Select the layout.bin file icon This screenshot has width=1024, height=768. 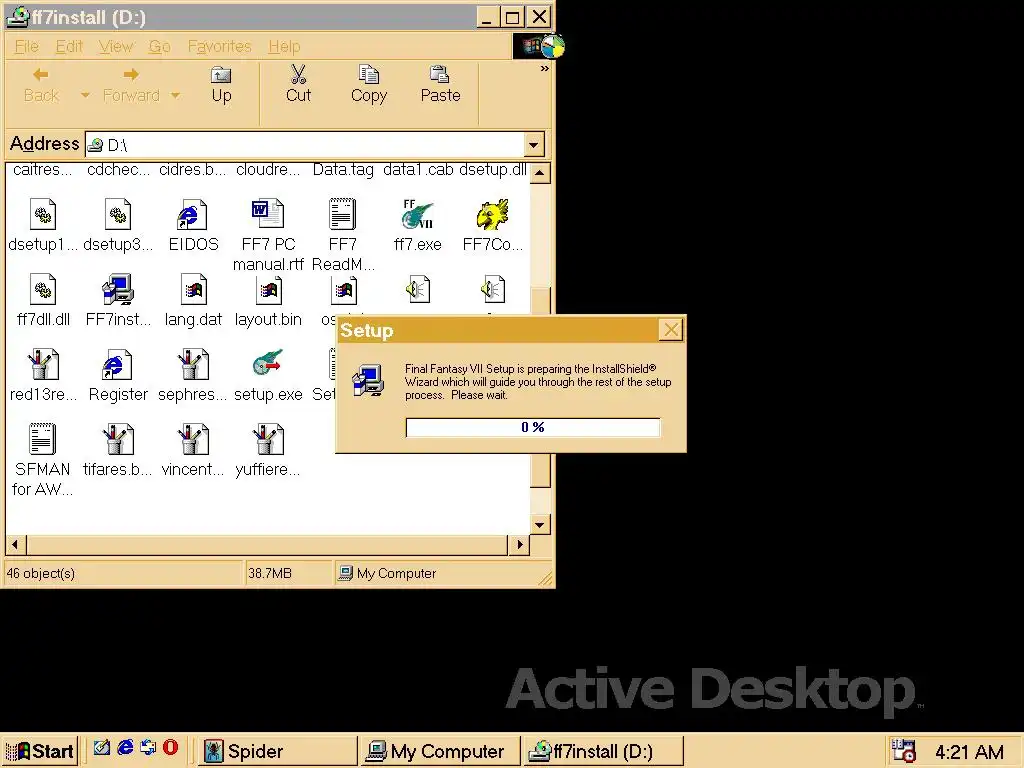[x=268, y=289]
